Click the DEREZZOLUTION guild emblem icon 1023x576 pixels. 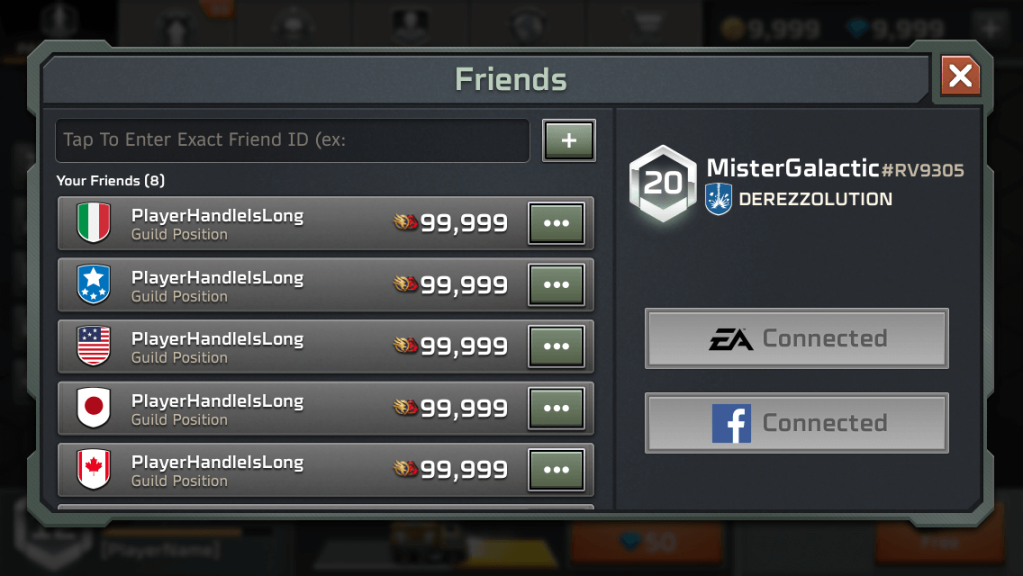[x=718, y=199]
